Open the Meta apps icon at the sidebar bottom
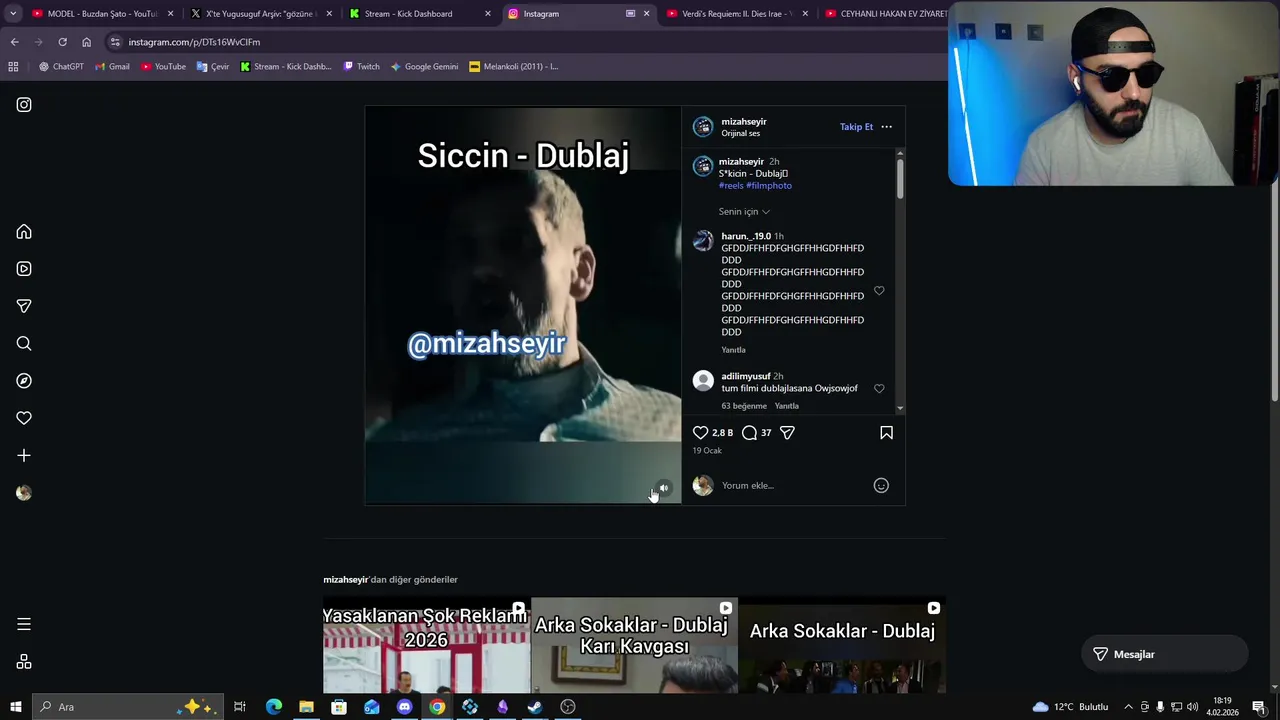Viewport: 1280px width, 720px height. (x=24, y=662)
